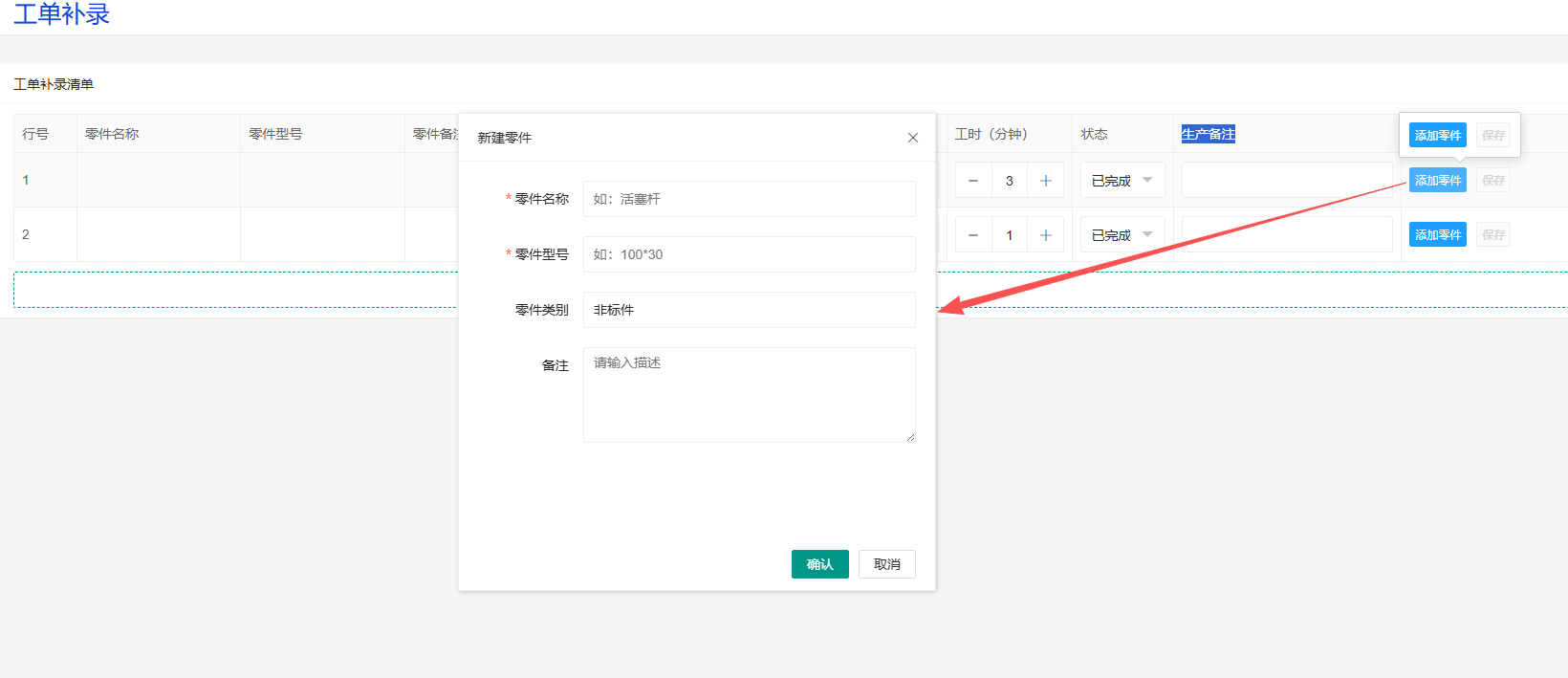
Task: Open the 已完成 status dropdown in row 2
Action: [1122, 235]
